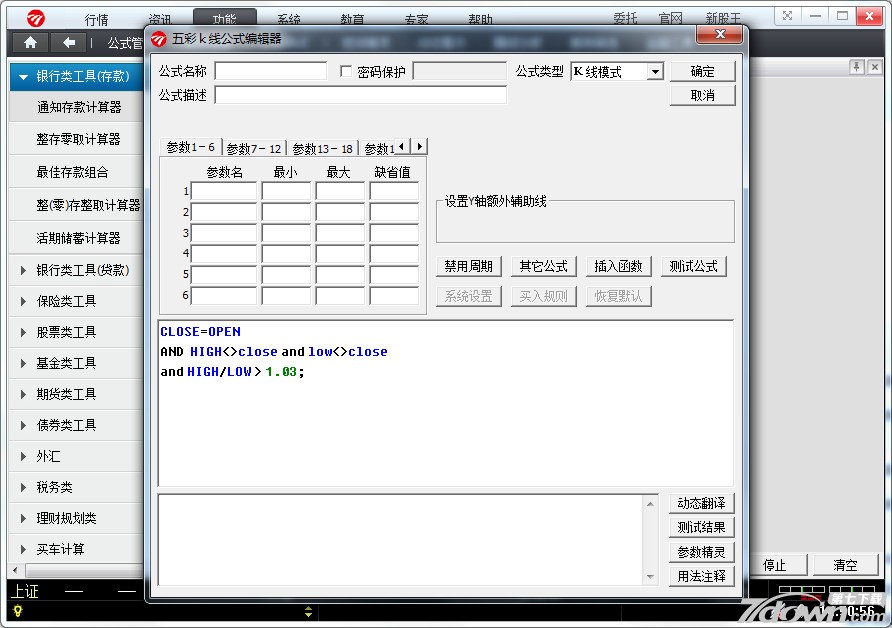This screenshot has height=628, width=892.
Task: Open the 新股王 menu
Action: (723, 19)
